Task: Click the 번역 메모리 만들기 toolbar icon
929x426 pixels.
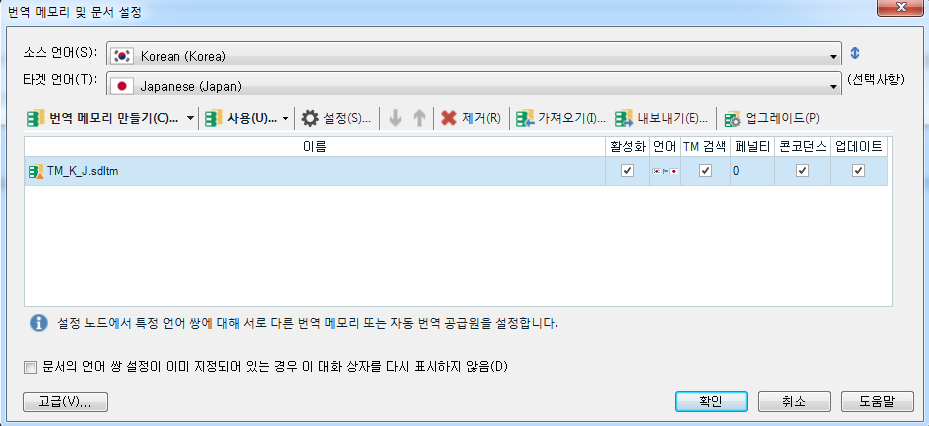Action: coord(36,118)
